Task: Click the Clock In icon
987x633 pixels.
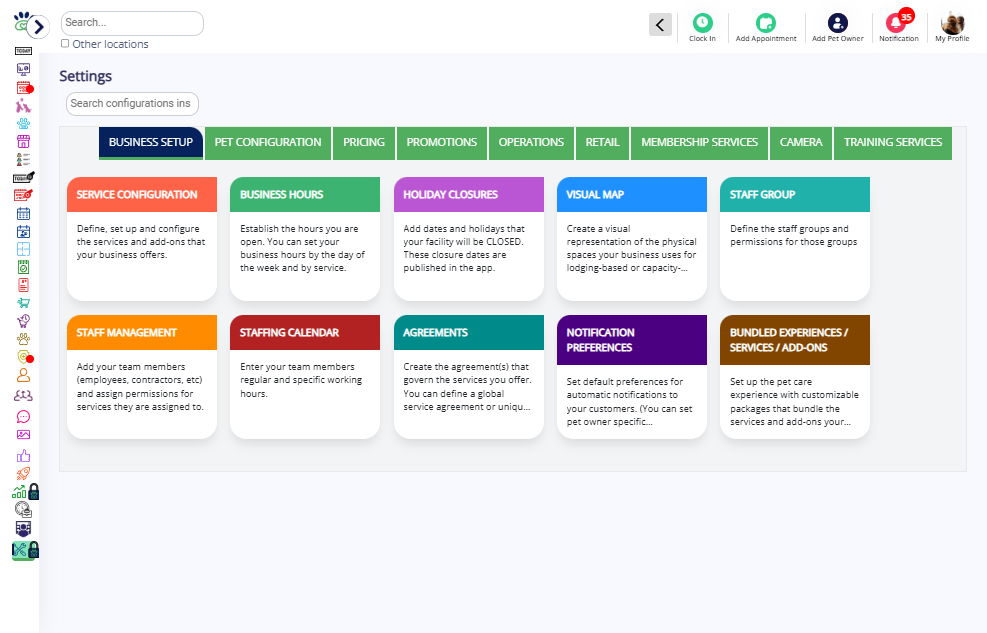Action: coord(702,27)
